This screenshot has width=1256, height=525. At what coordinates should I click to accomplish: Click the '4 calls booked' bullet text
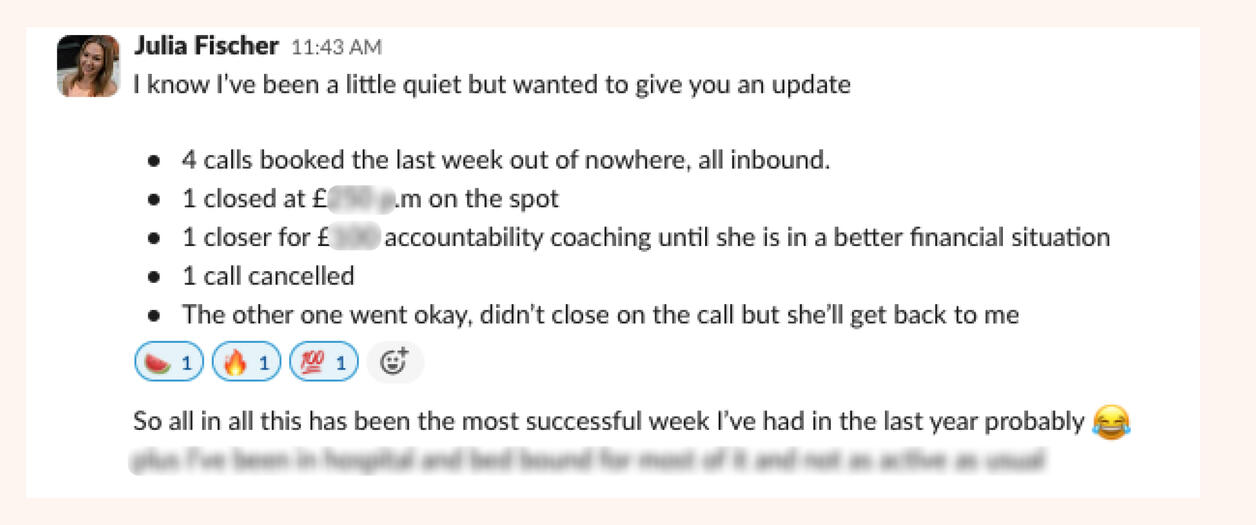505,160
